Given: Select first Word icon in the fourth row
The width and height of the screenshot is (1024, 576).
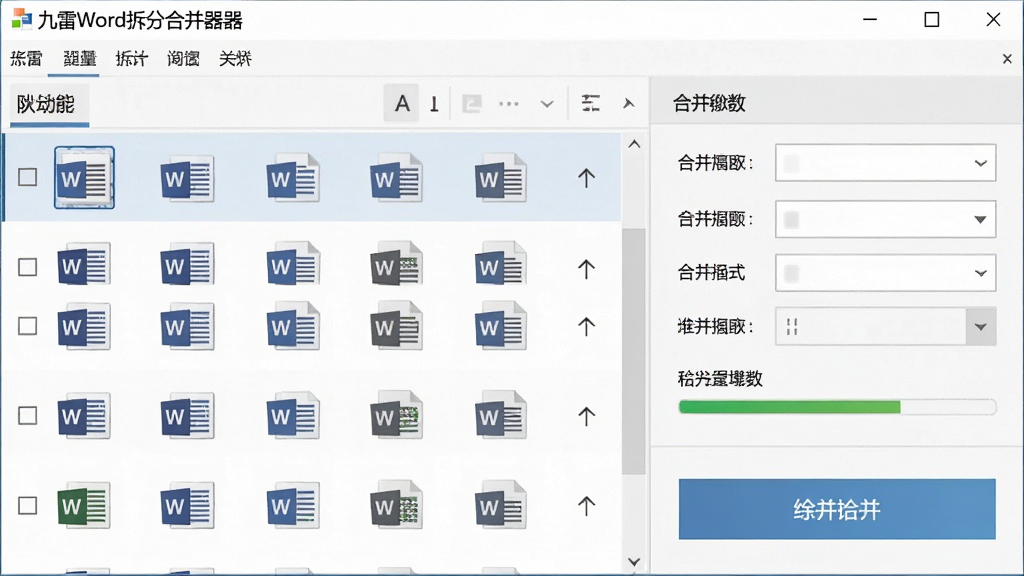Looking at the screenshot, I should (x=84, y=415).
